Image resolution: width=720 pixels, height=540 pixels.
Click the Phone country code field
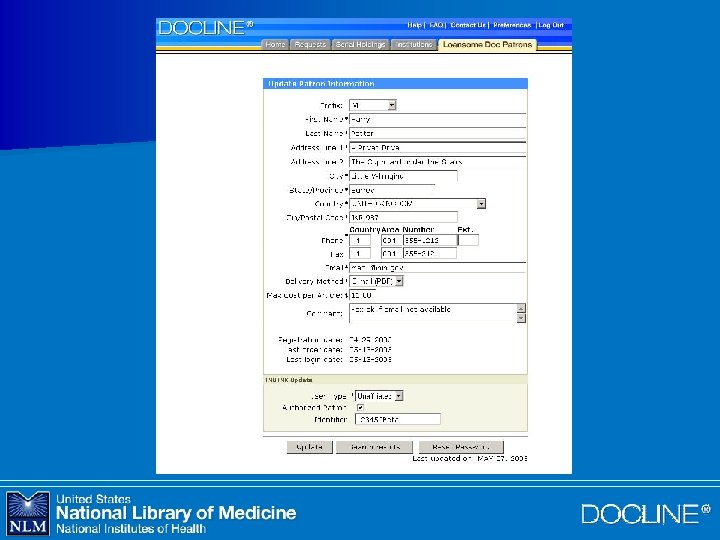point(360,240)
